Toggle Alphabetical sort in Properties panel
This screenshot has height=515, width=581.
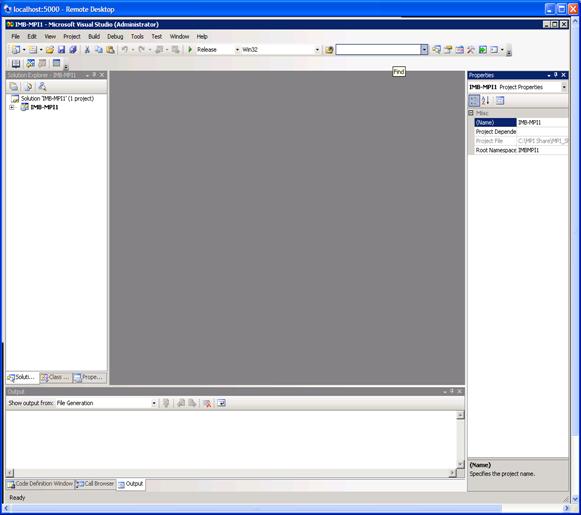(485, 100)
